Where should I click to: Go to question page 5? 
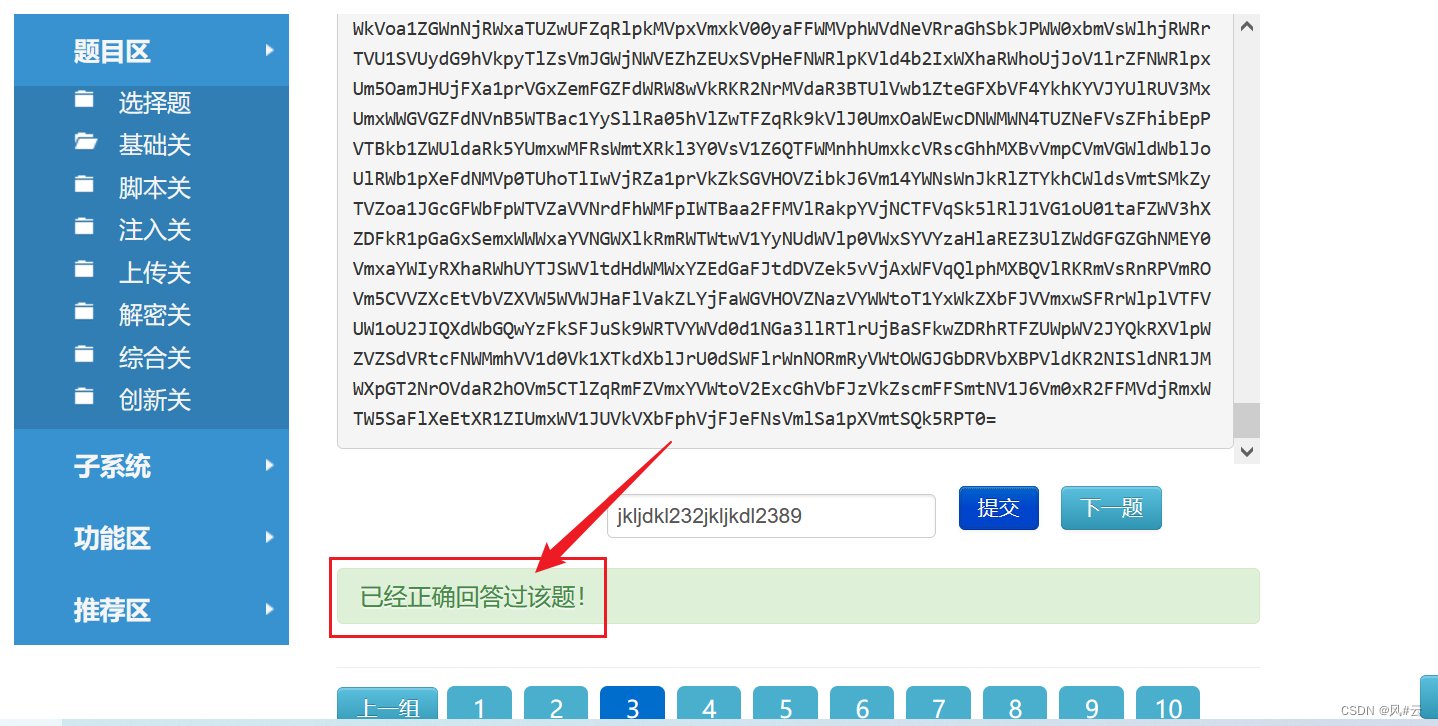[x=785, y=706]
